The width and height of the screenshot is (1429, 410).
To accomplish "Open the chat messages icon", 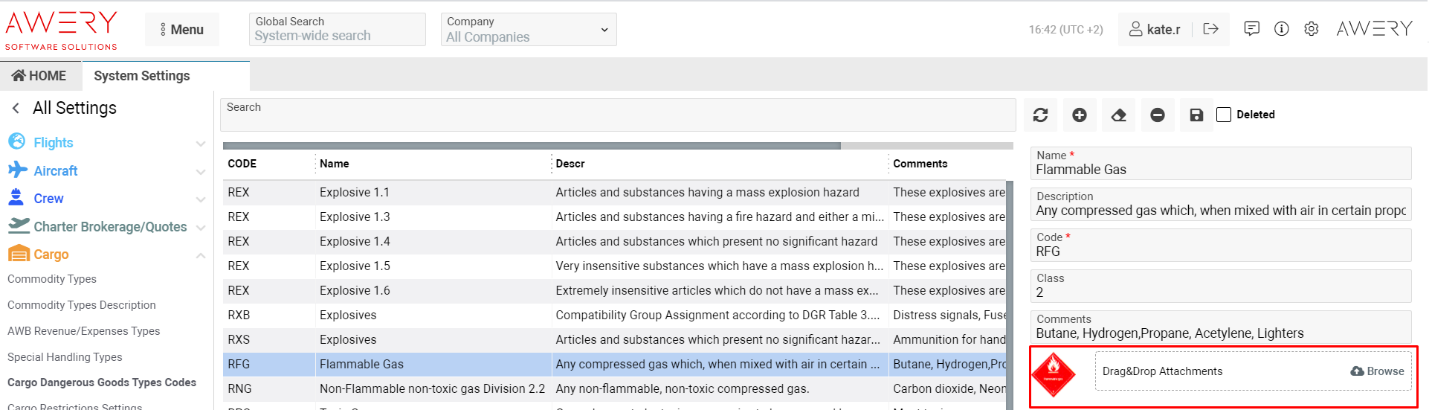I will click(x=1251, y=29).
